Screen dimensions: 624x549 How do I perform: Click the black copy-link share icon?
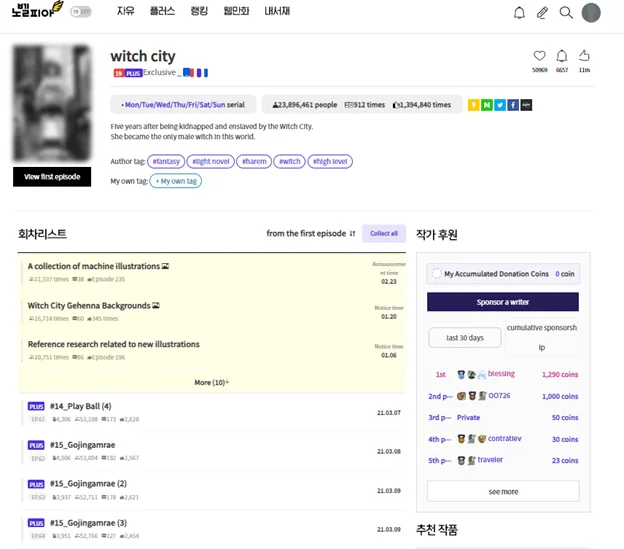pos(526,105)
